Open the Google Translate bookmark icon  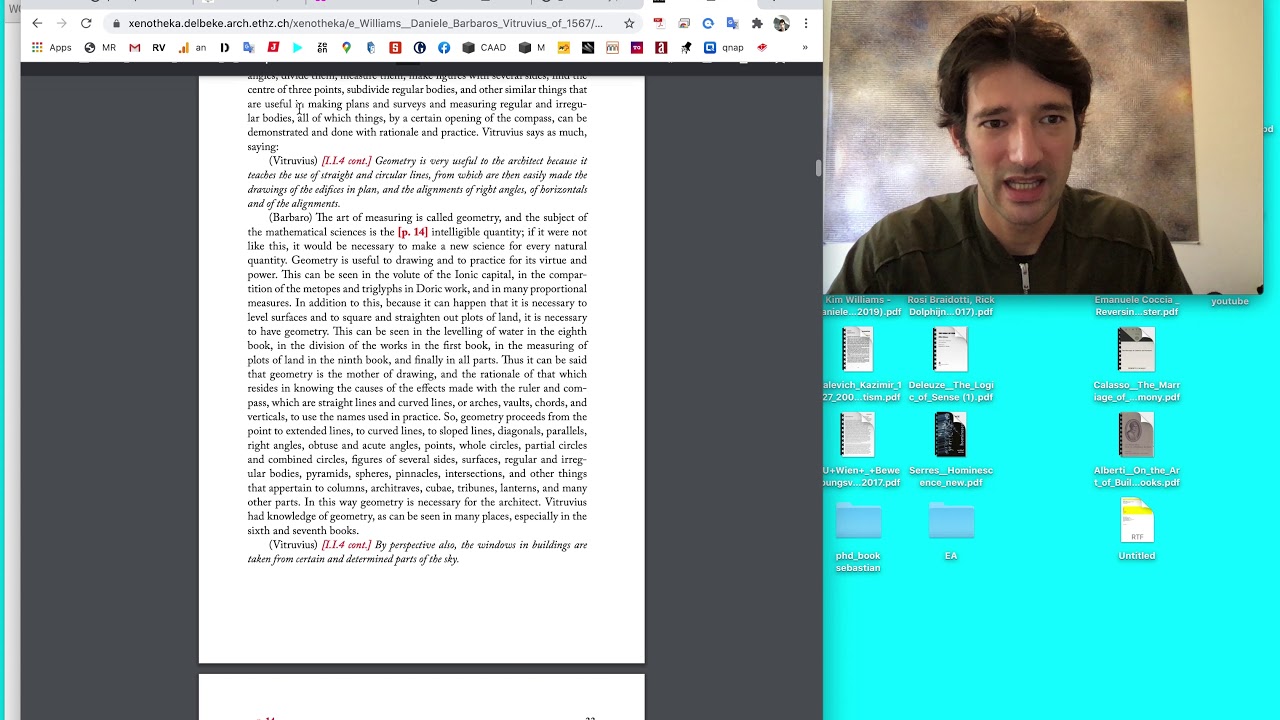point(248,47)
